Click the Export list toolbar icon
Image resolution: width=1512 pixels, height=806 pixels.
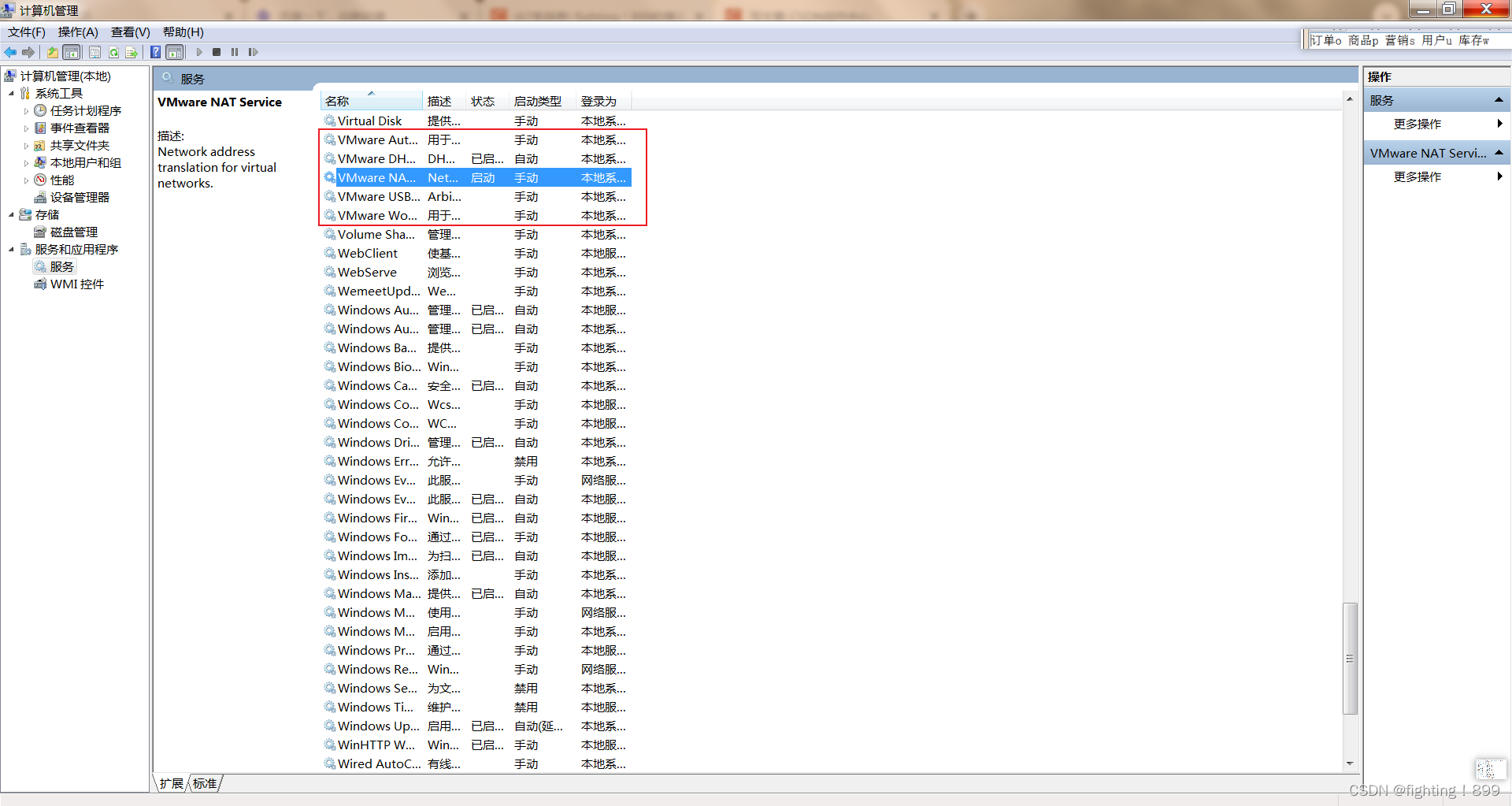click(x=132, y=52)
